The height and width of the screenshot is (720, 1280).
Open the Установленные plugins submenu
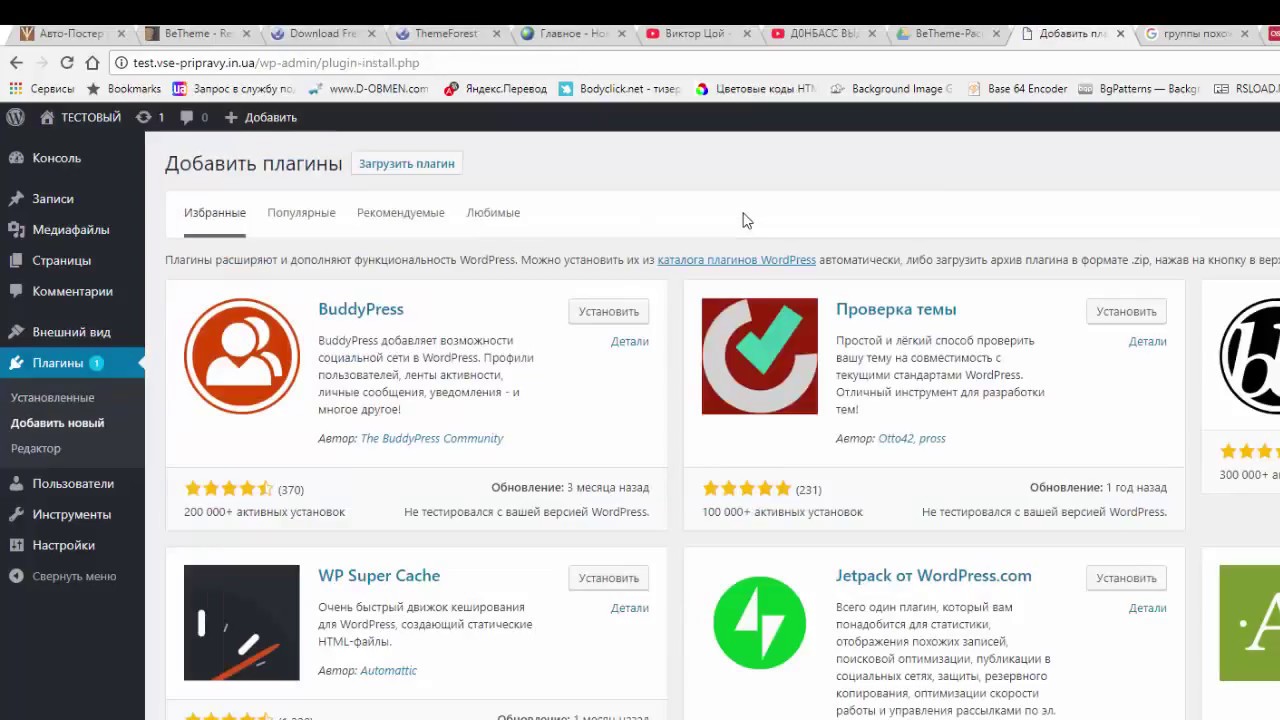tap(52, 398)
